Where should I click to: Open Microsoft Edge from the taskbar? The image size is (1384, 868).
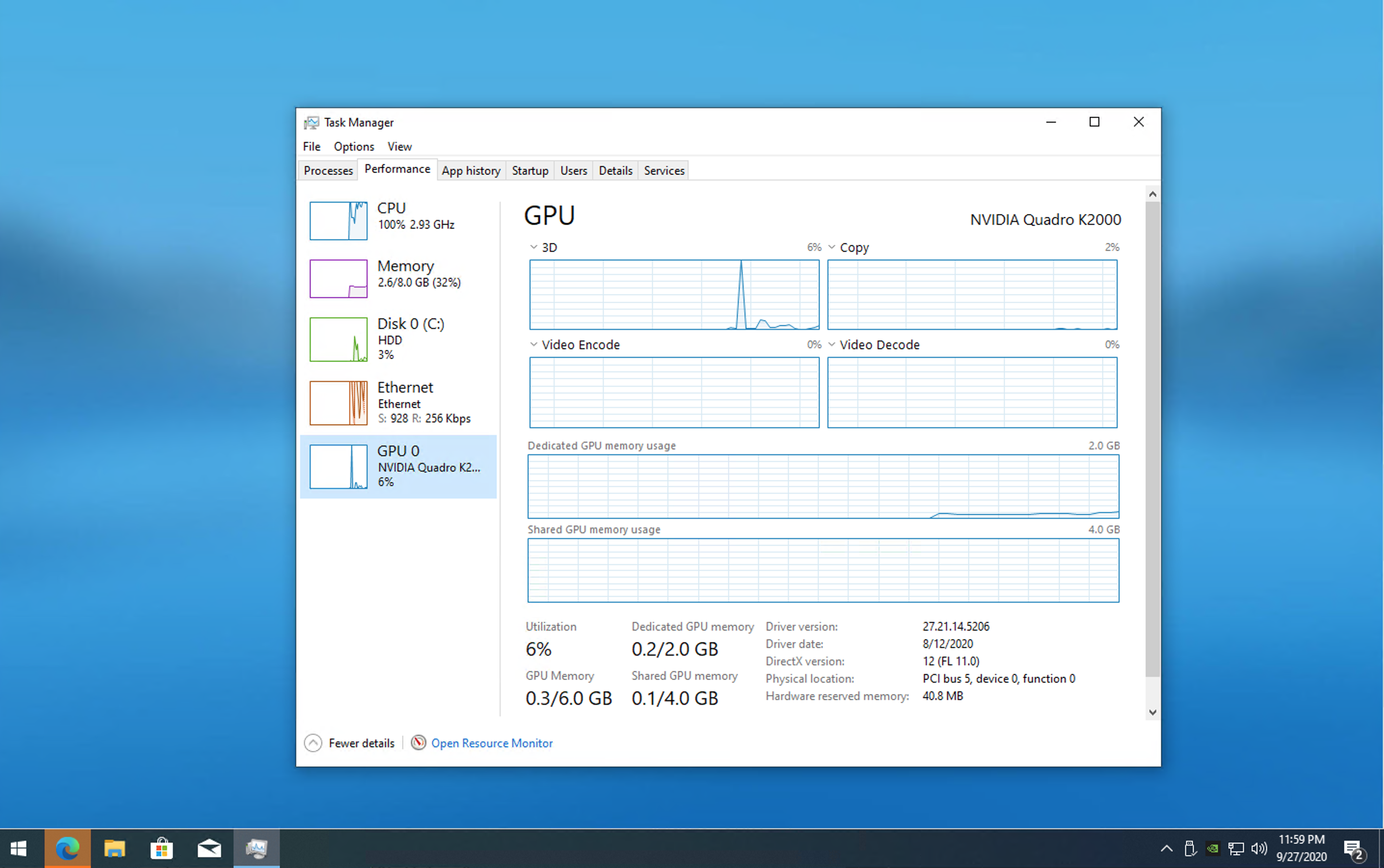pos(67,848)
